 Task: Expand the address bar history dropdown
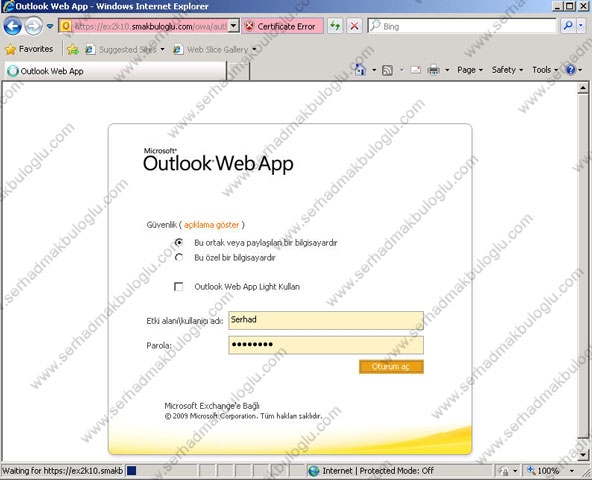(x=234, y=26)
